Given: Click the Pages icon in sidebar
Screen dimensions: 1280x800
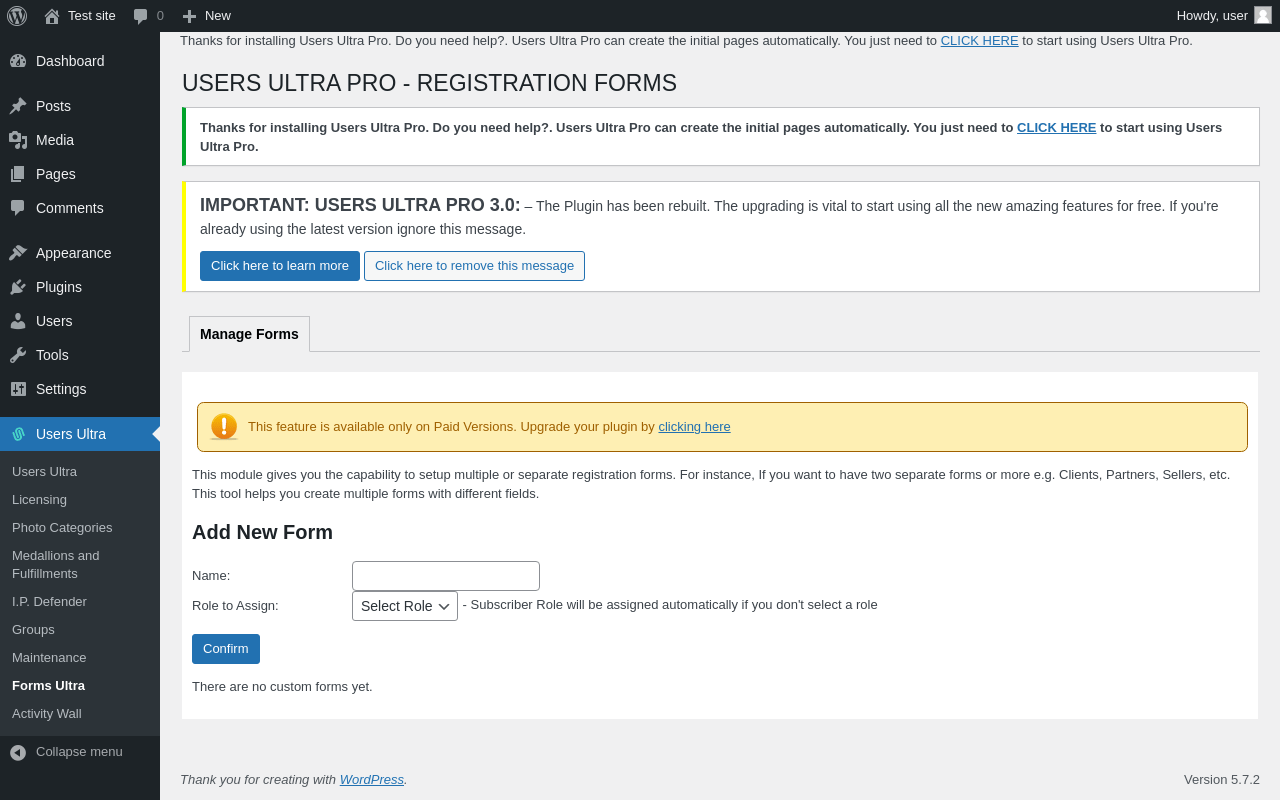Looking at the screenshot, I should pos(18,174).
